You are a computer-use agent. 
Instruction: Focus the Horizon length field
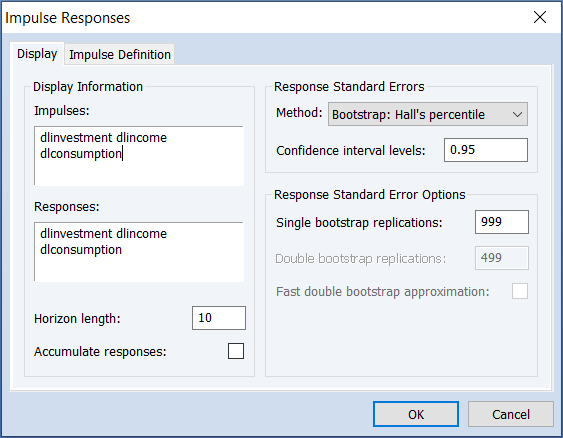219,318
